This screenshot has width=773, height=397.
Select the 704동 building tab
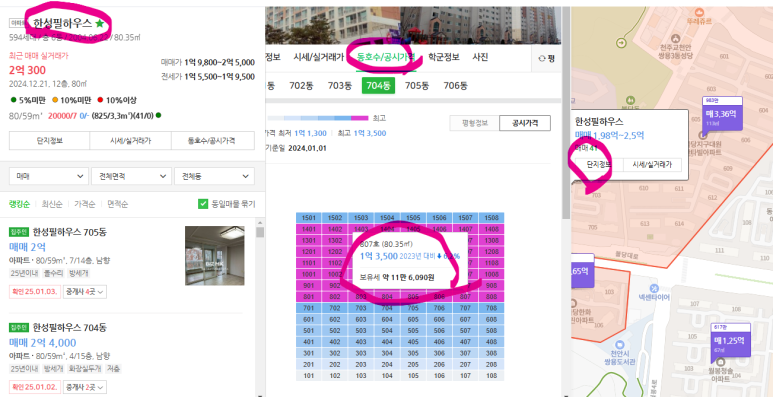click(378, 86)
